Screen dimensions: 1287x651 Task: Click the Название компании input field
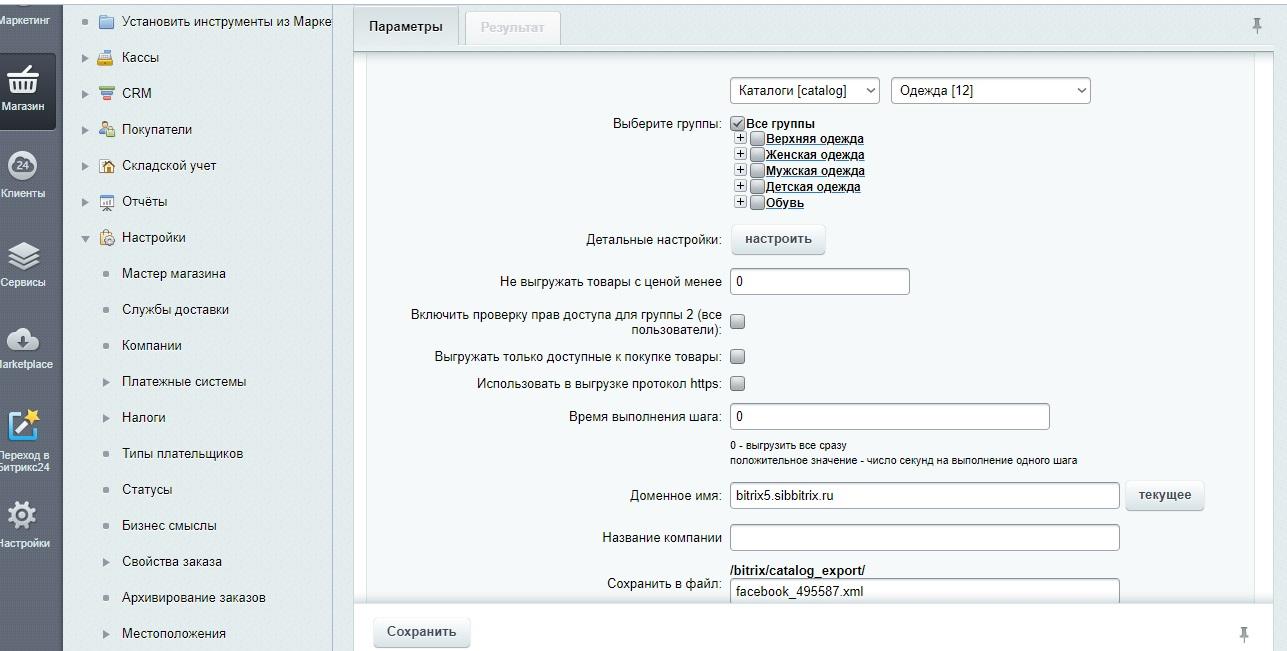tap(925, 537)
